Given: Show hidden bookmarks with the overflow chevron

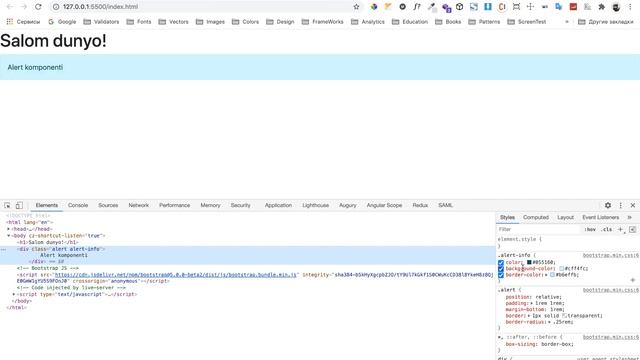Looking at the screenshot, I should click(567, 22).
